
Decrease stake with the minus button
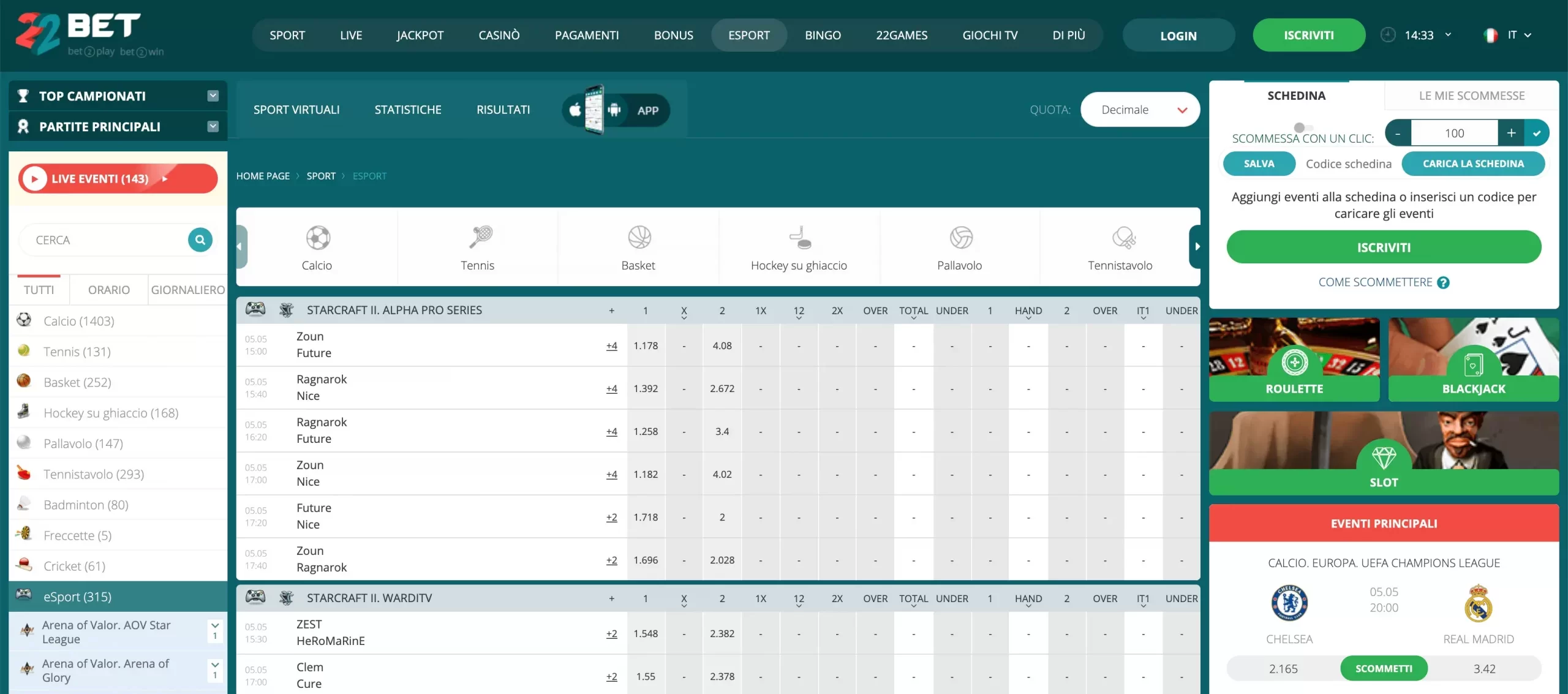1398,133
